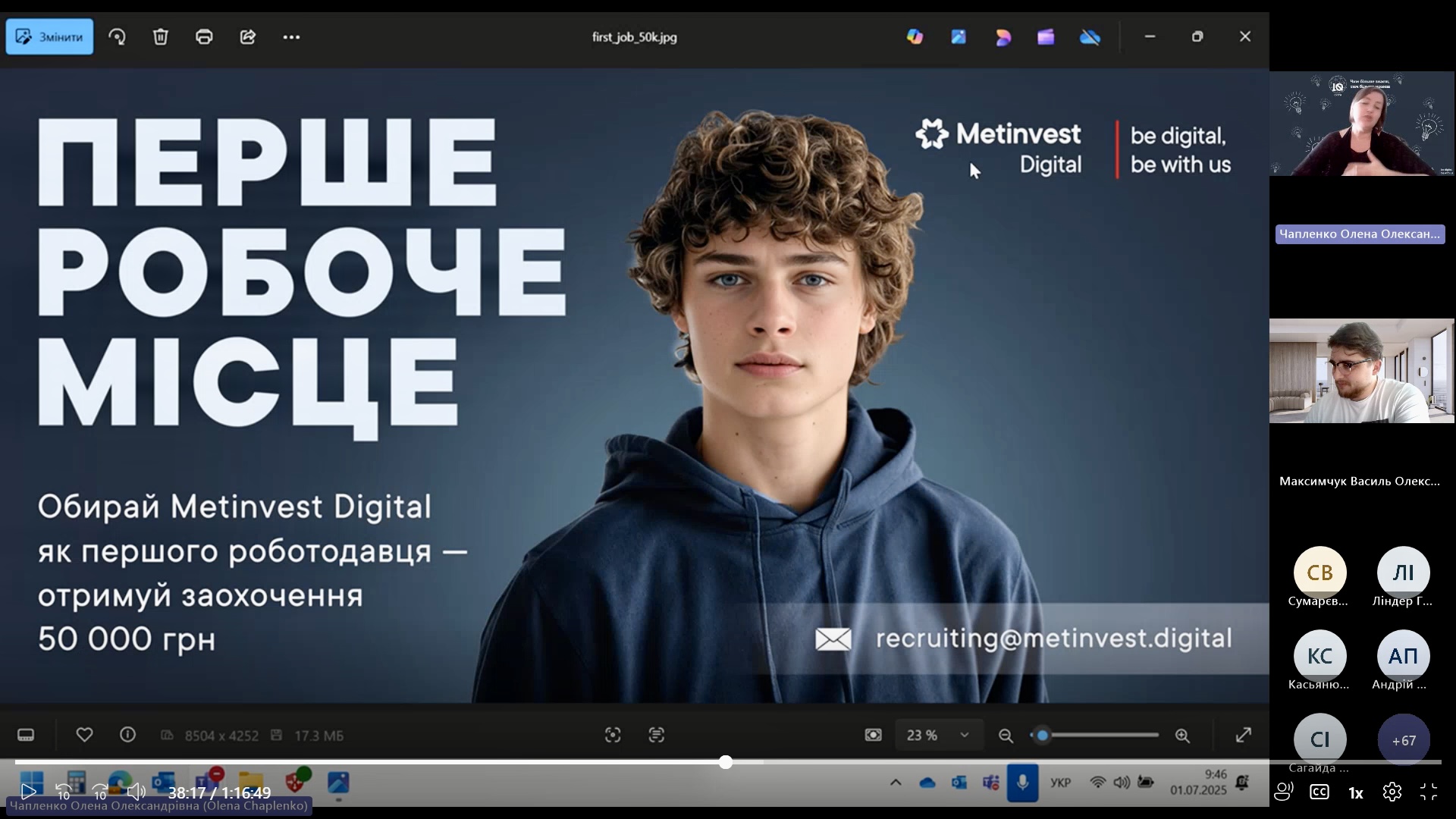Mute the video player volume
The image size is (1456, 819).
[x=136, y=792]
